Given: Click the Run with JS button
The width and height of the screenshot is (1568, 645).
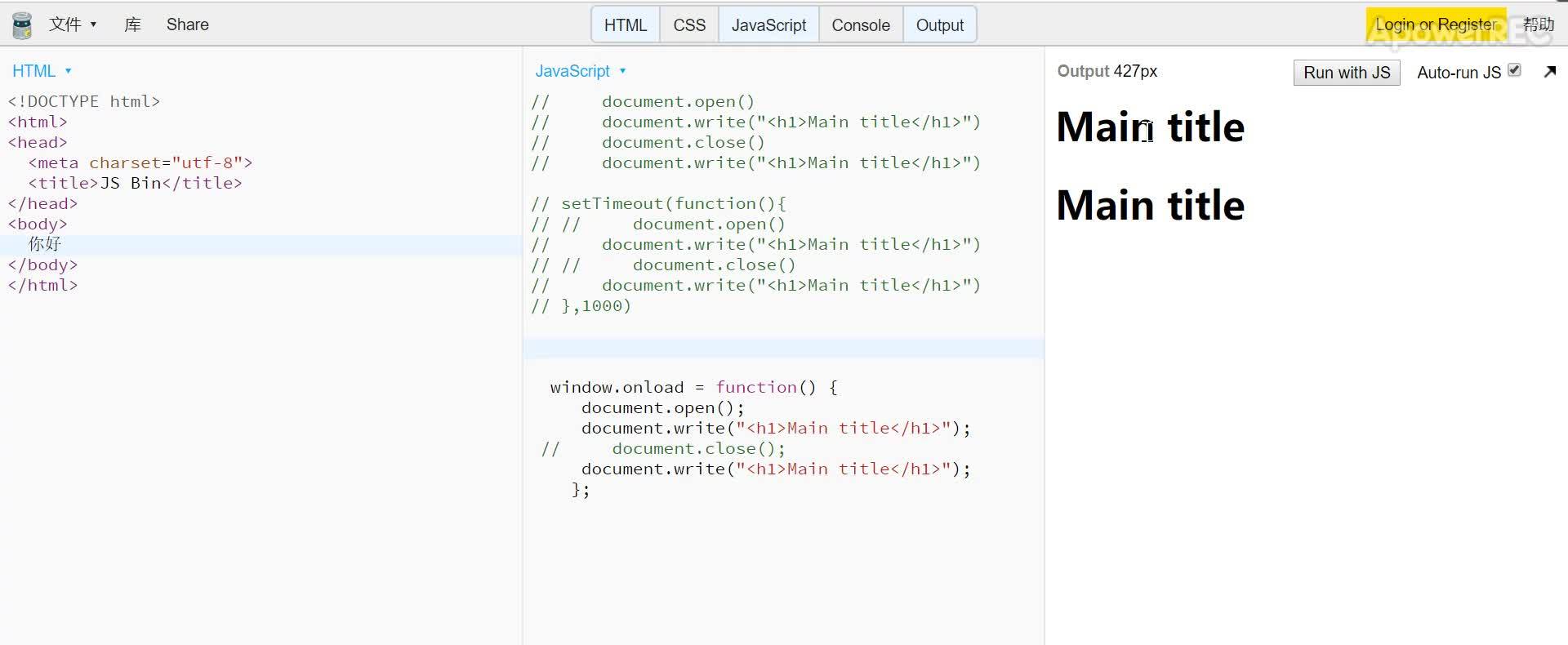Looking at the screenshot, I should 1347,73.
